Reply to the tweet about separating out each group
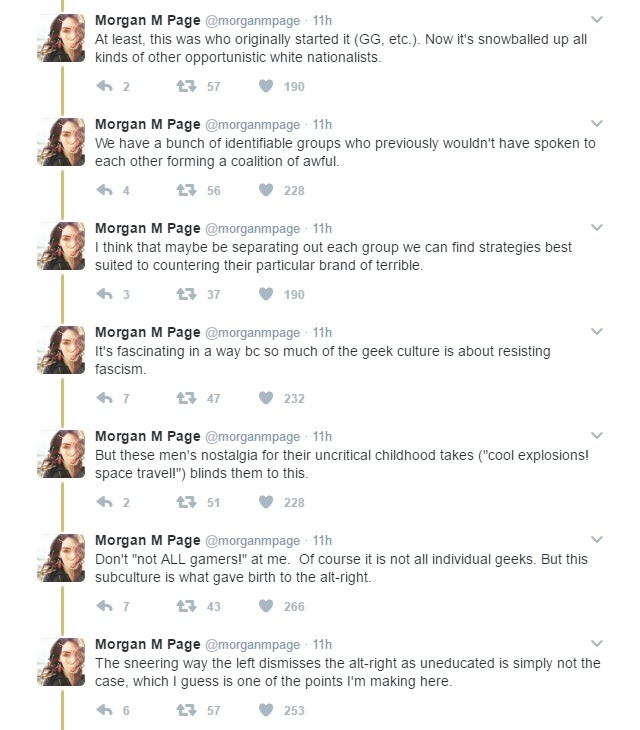 click(104, 295)
